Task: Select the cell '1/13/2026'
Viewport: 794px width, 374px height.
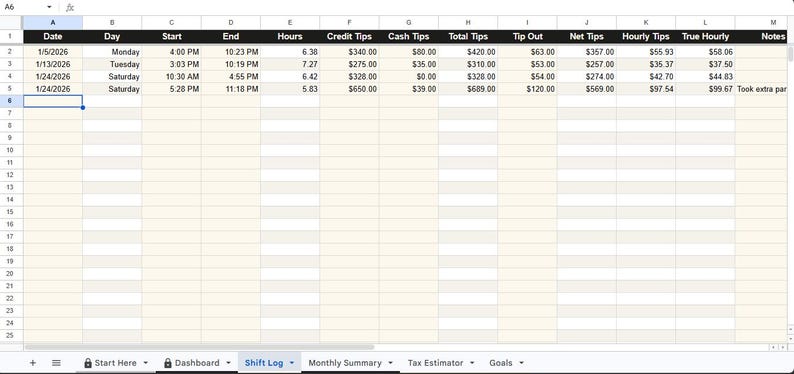Action: pyautogui.click(x=53, y=64)
